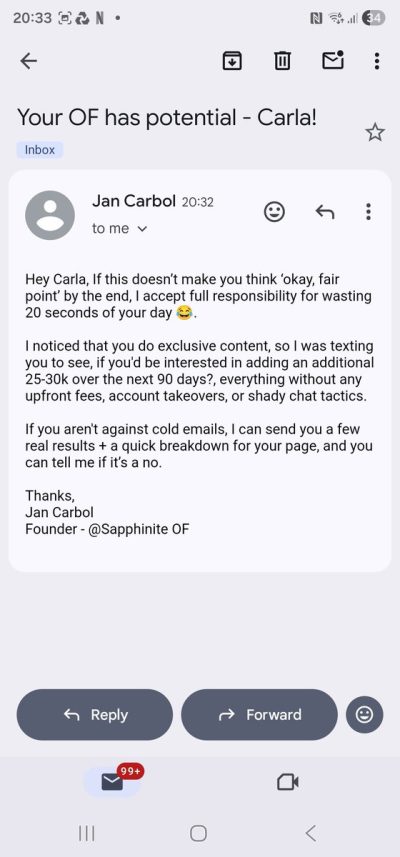Archive this email with the box icon
The width and height of the screenshot is (400, 857).
(232, 61)
